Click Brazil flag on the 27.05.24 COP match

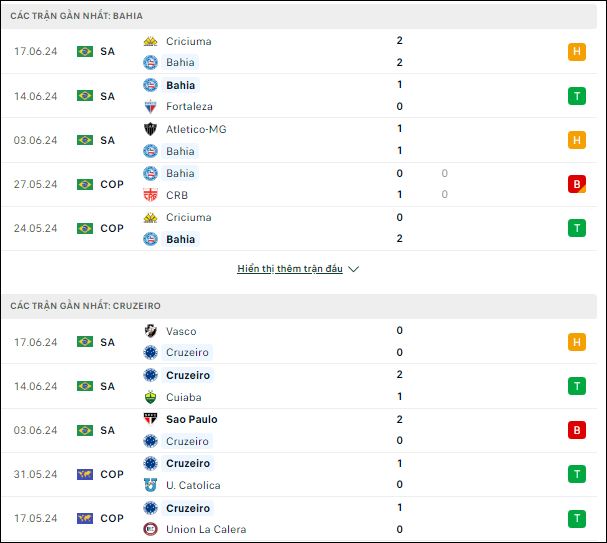[85, 184]
